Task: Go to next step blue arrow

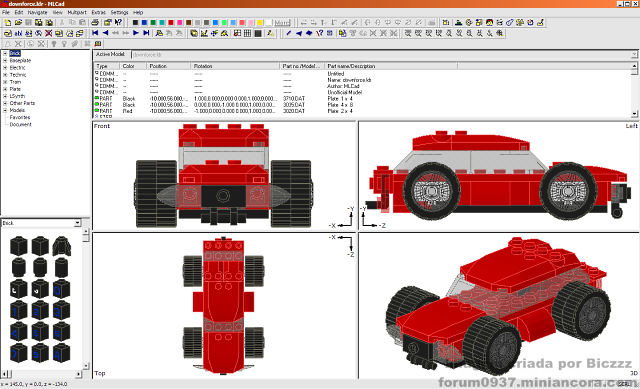Action: click(136, 33)
